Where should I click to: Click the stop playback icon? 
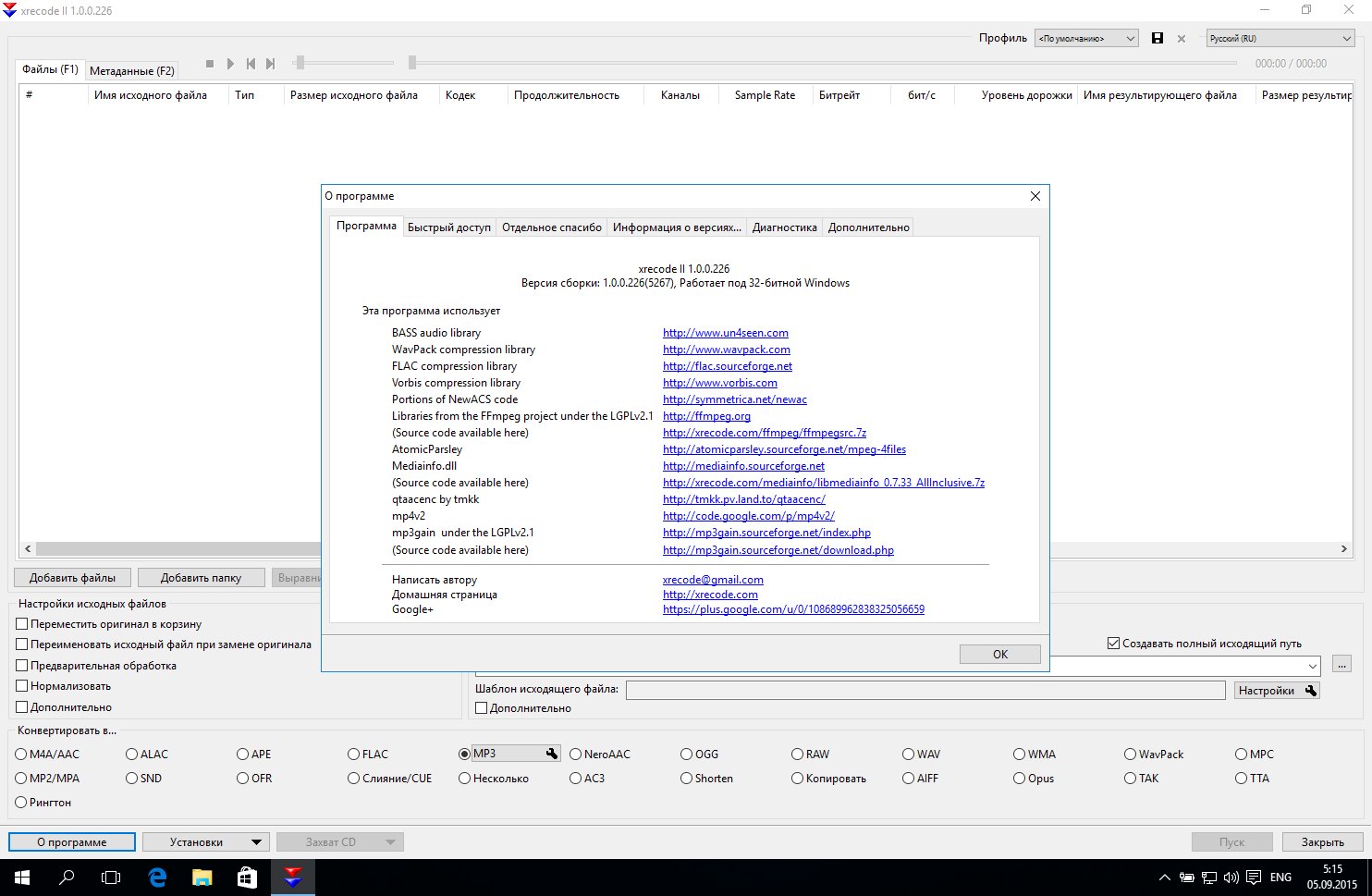[x=210, y=64]
